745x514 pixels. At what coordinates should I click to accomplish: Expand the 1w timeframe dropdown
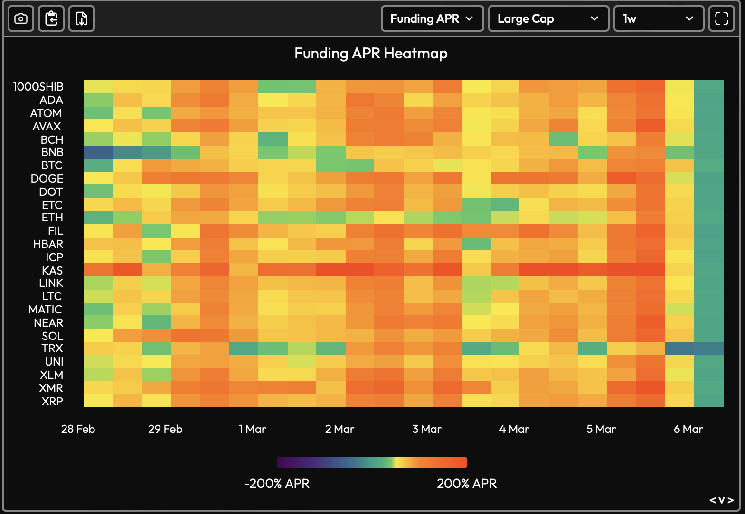click(659, 19)
